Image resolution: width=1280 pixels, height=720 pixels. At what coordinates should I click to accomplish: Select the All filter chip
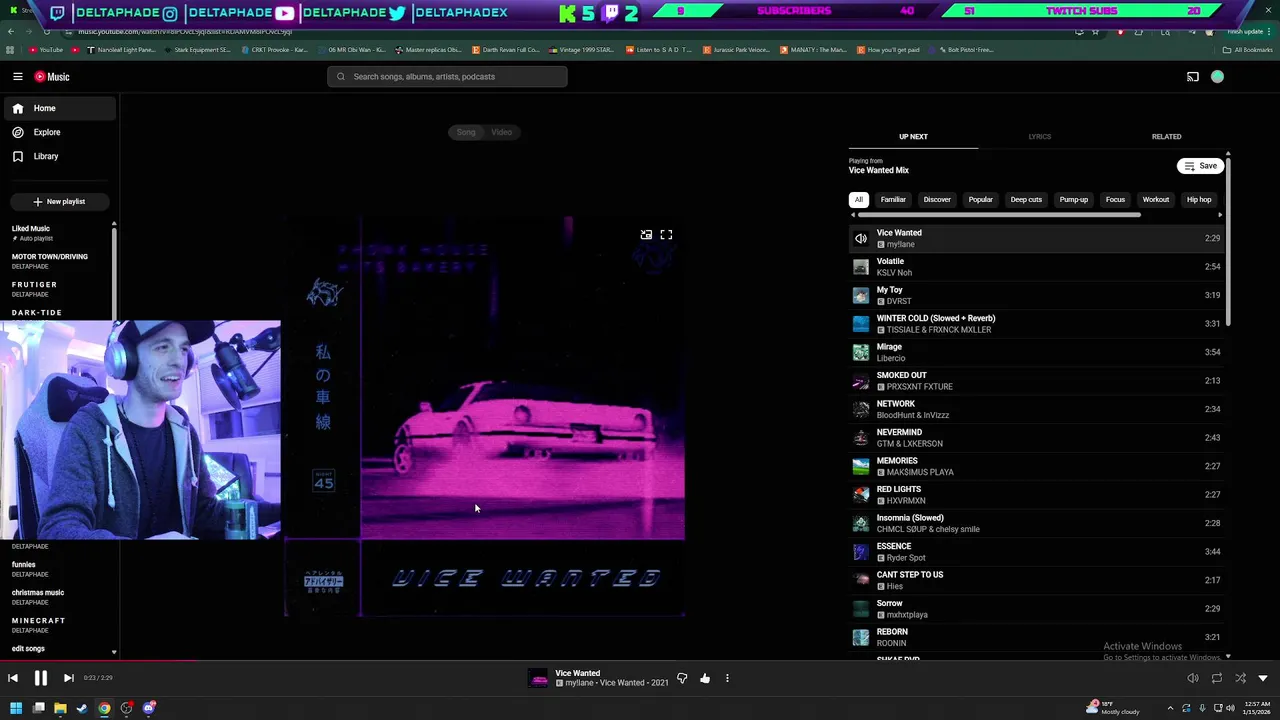pos(858,200)
